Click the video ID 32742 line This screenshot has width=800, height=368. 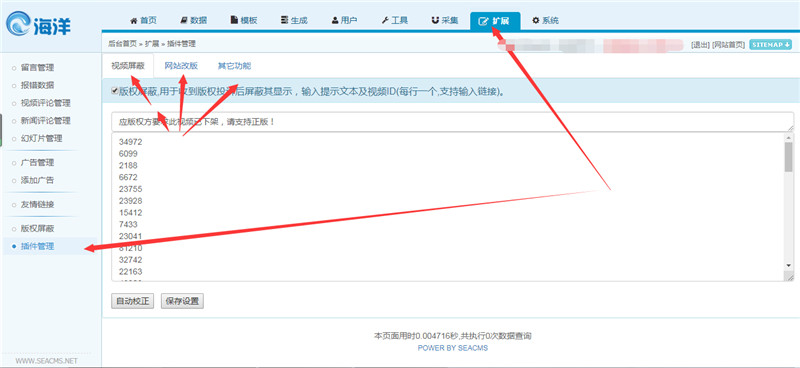click(x=130, y=259)
